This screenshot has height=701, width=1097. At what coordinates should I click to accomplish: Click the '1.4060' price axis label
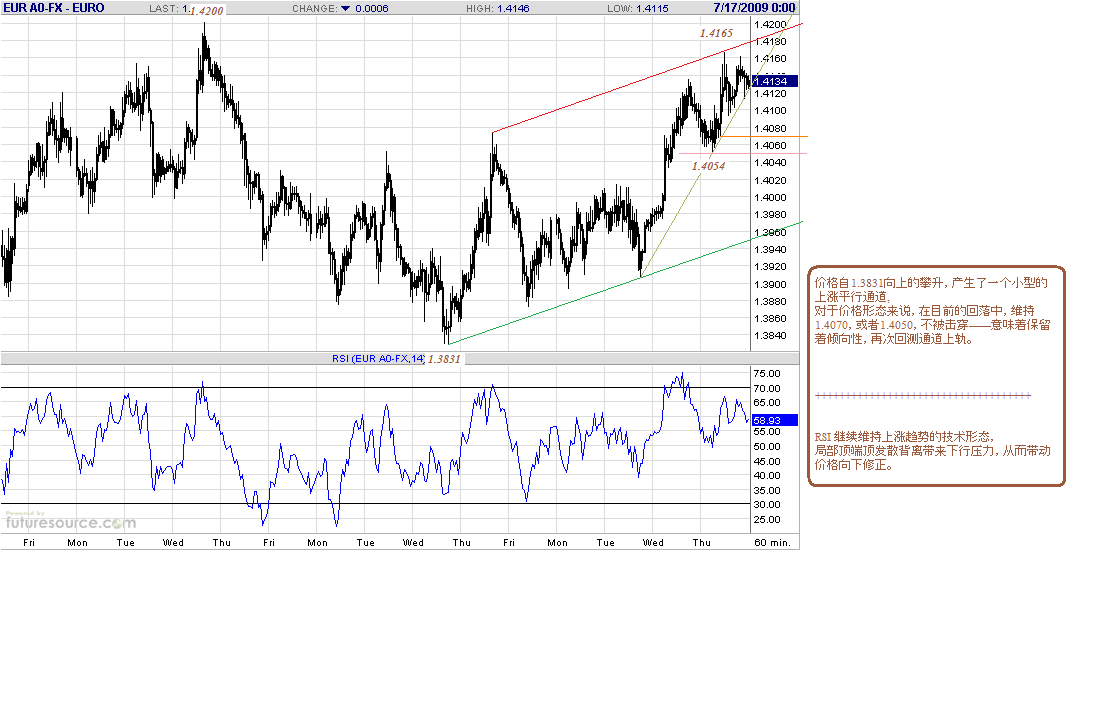[770, 146]
